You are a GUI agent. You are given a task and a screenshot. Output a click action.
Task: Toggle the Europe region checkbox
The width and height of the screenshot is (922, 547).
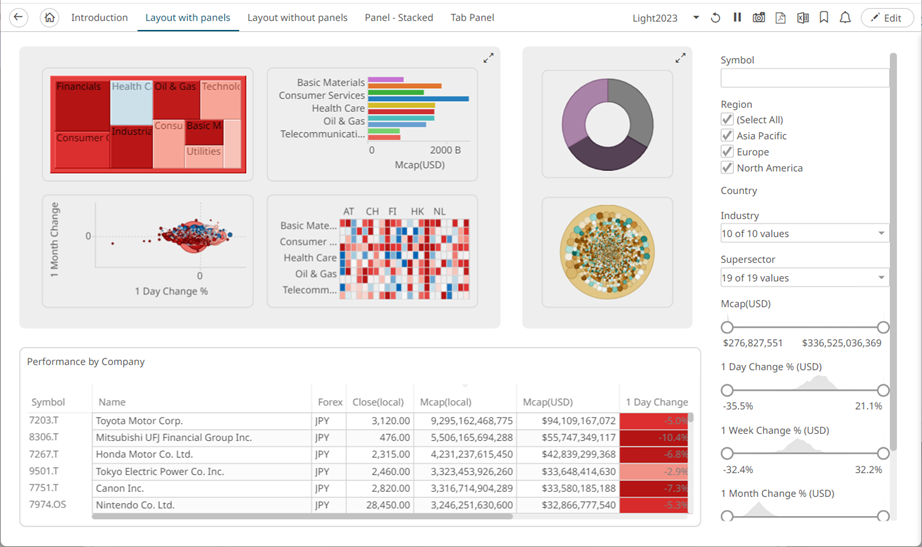[x=727, y=152]
